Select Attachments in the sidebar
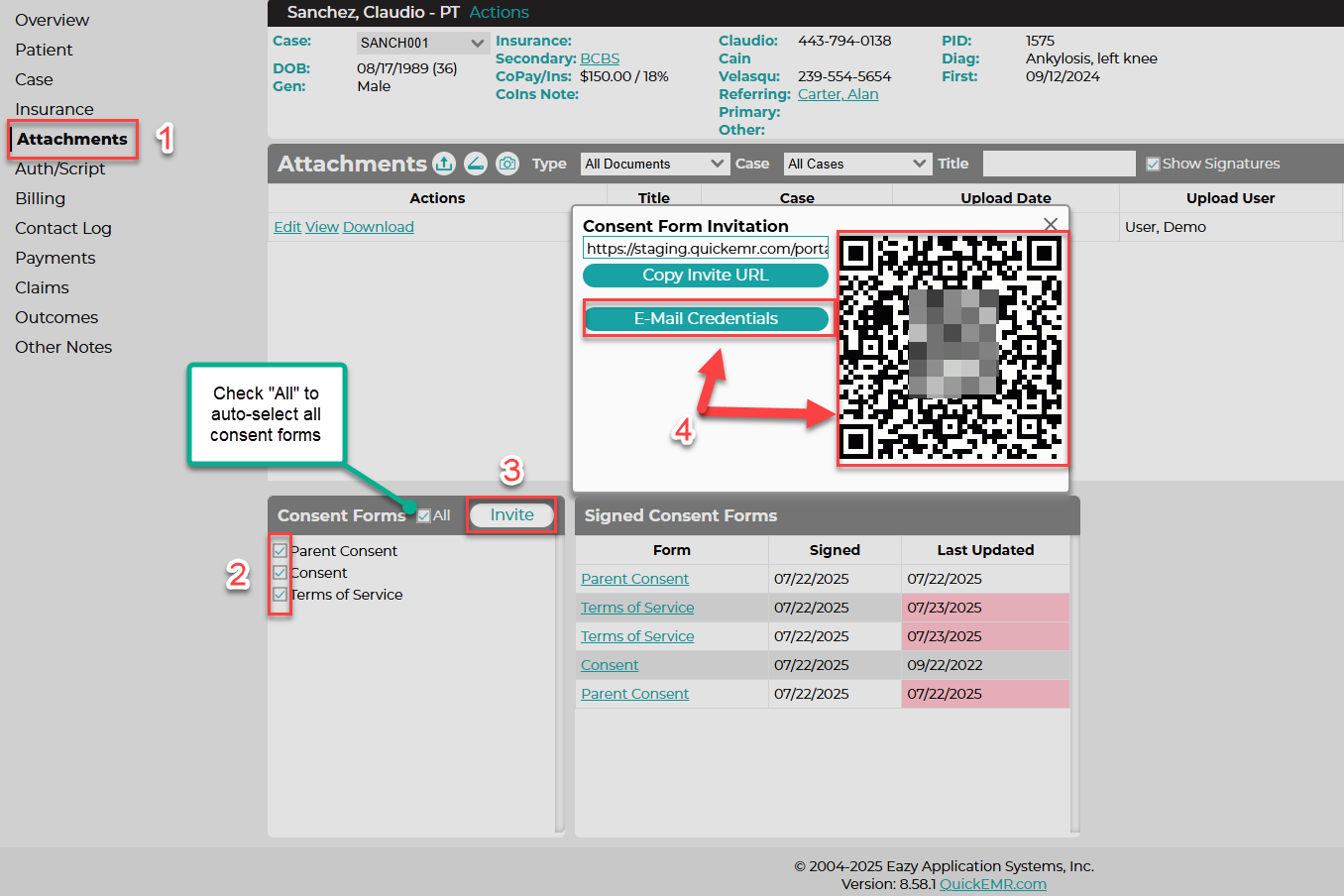Screen dimensions: 1344x896 pos(72,139)
